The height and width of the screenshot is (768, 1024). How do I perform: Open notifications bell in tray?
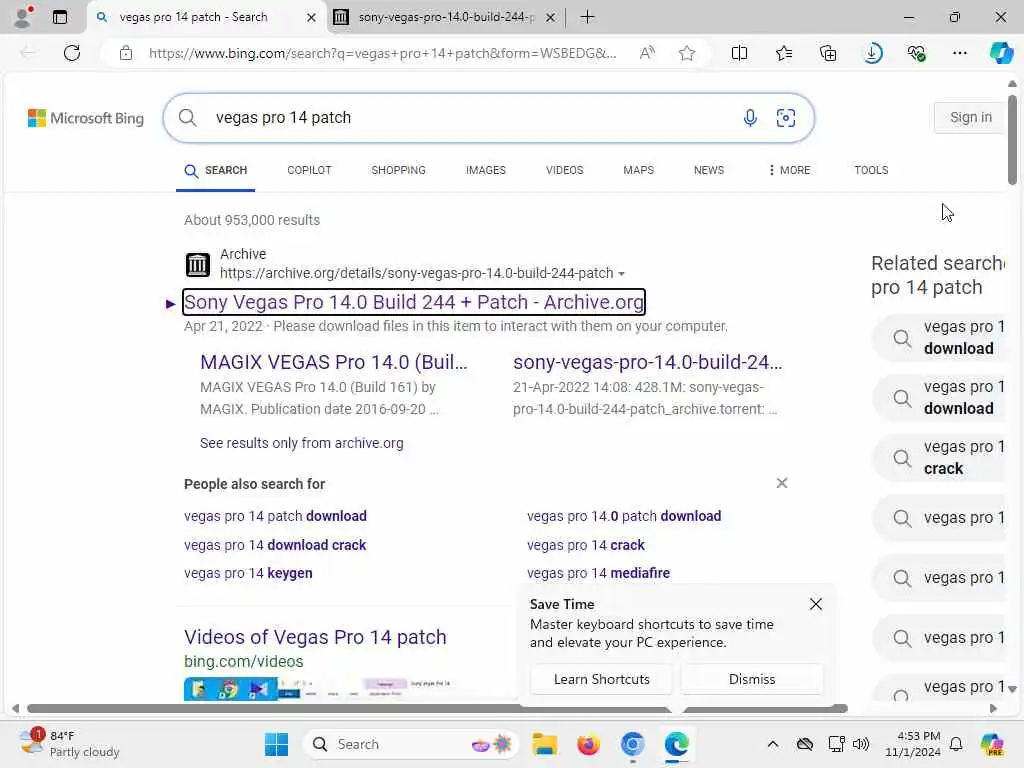pyautogui.click(x=956, y=744)
